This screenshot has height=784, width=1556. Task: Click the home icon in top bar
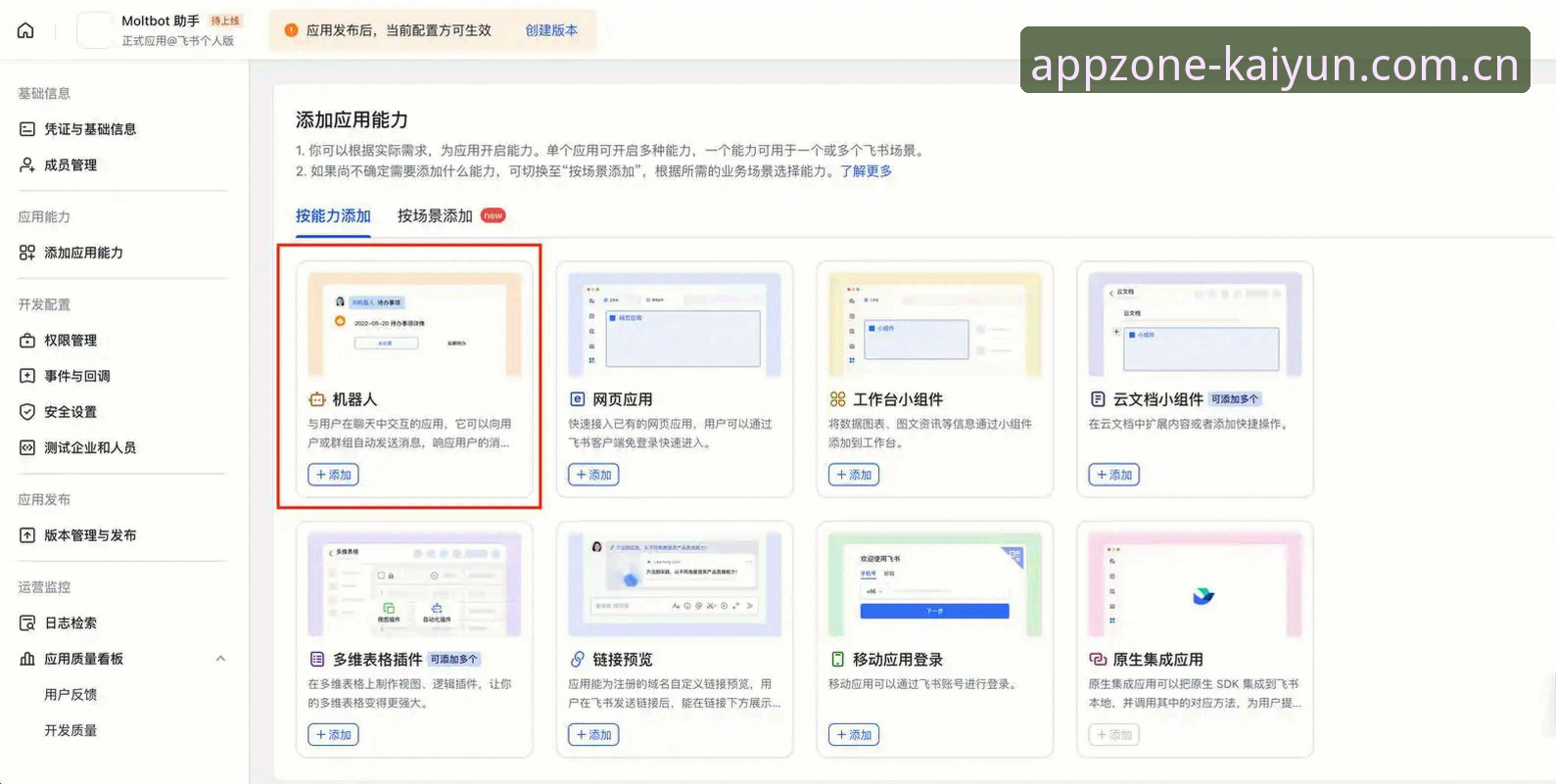pyautogui.click(x=26, y=30)
